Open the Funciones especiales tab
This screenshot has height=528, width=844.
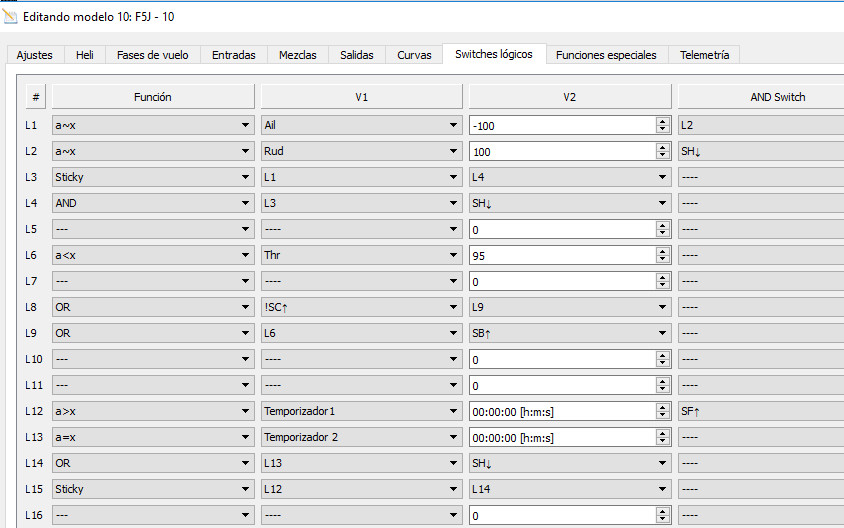[x=606, y=55]
